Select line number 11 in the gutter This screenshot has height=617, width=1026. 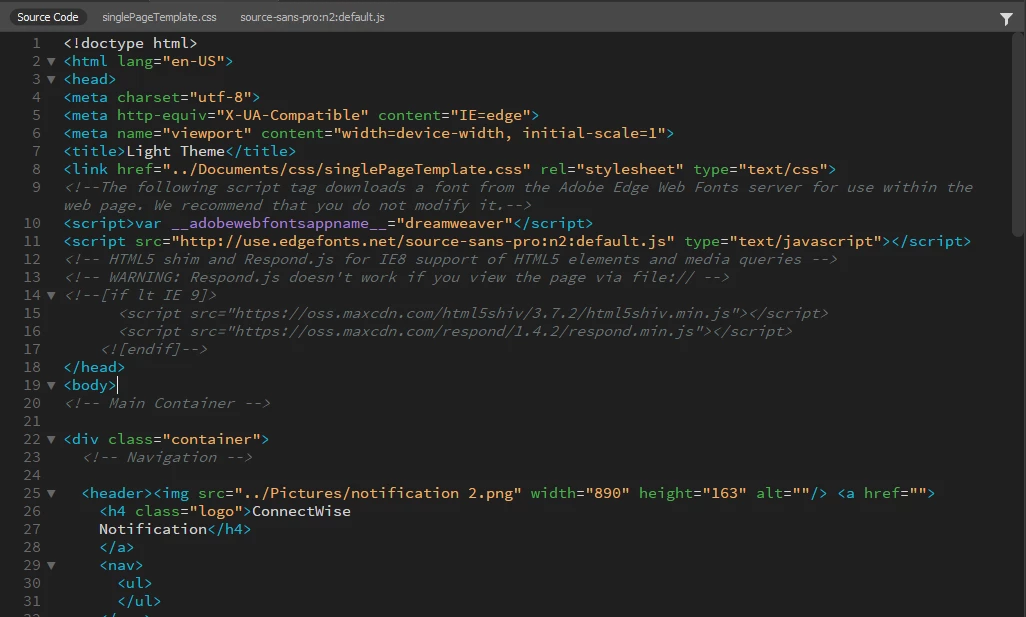coord(32,241)
